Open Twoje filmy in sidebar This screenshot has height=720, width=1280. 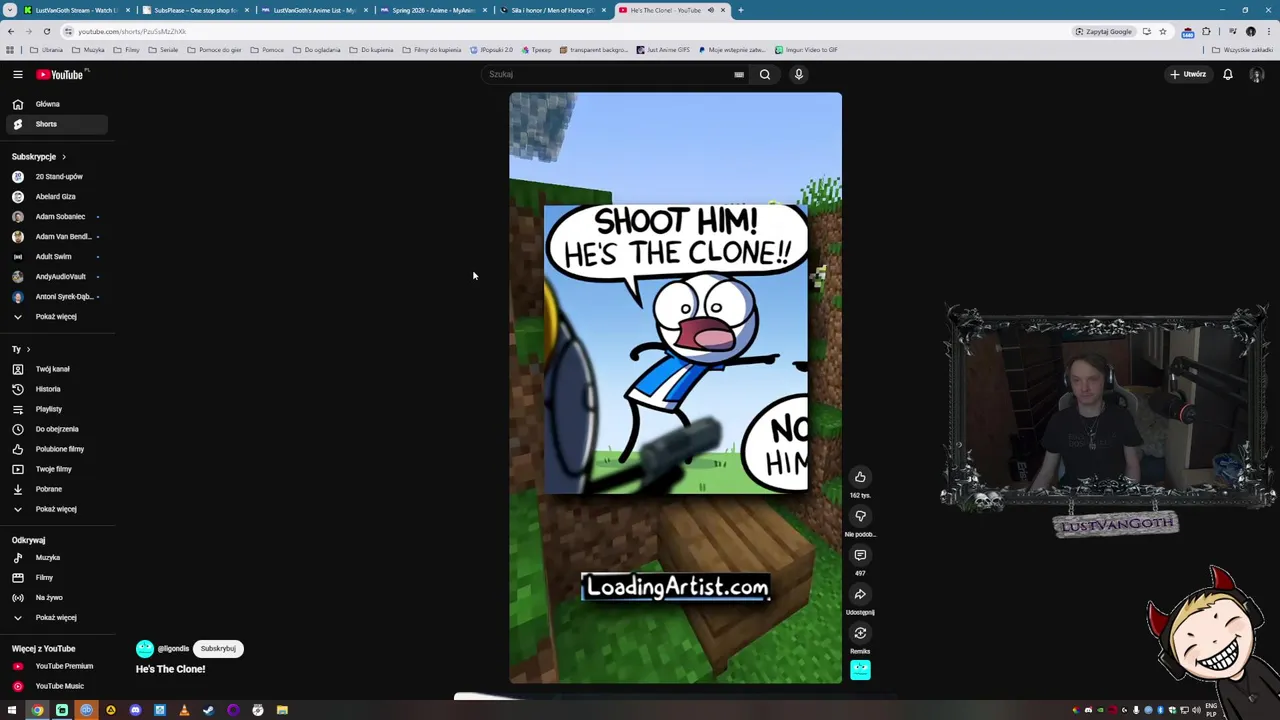point(57,469)
